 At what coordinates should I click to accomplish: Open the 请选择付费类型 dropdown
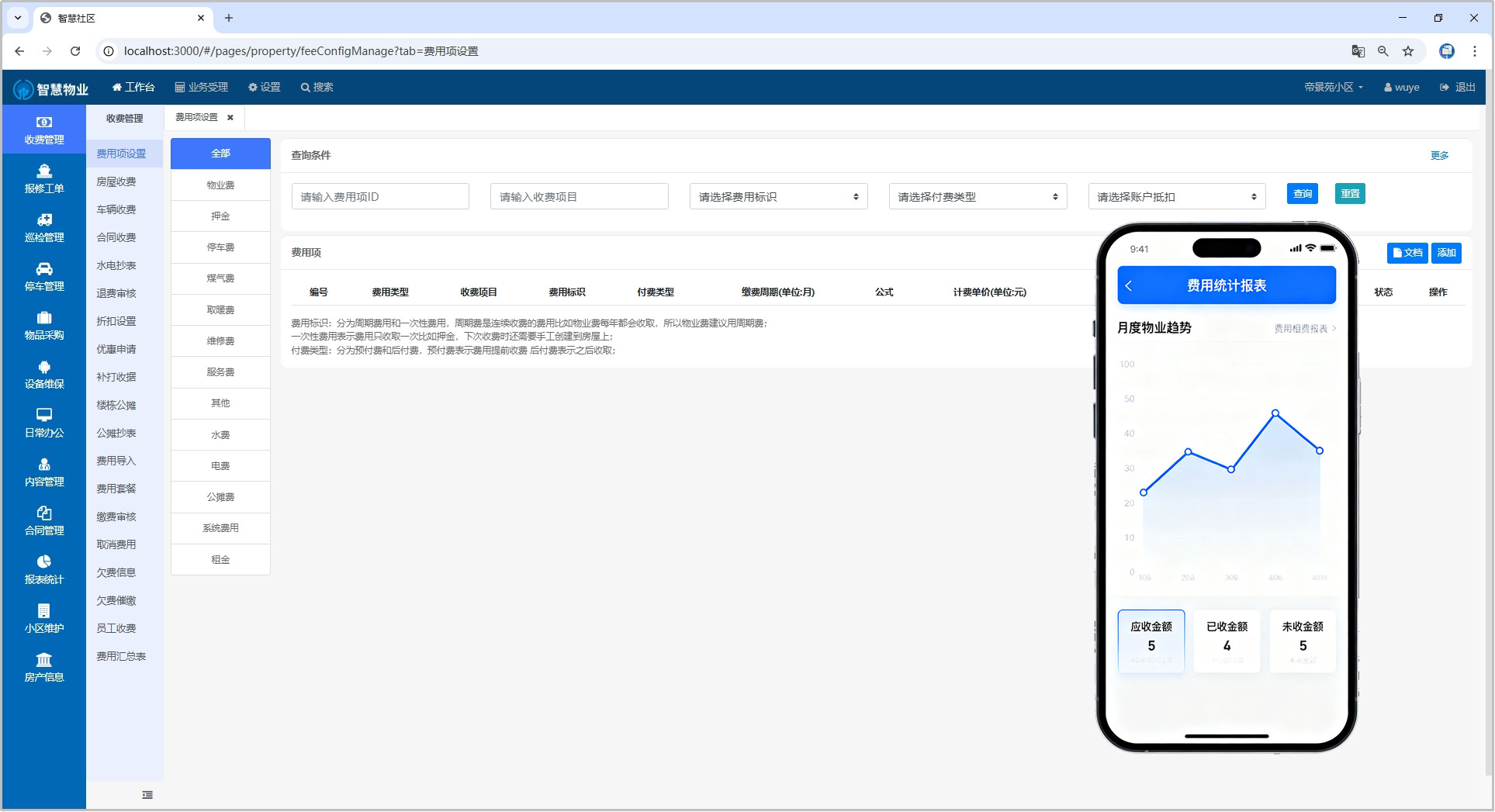pos(978,197)
